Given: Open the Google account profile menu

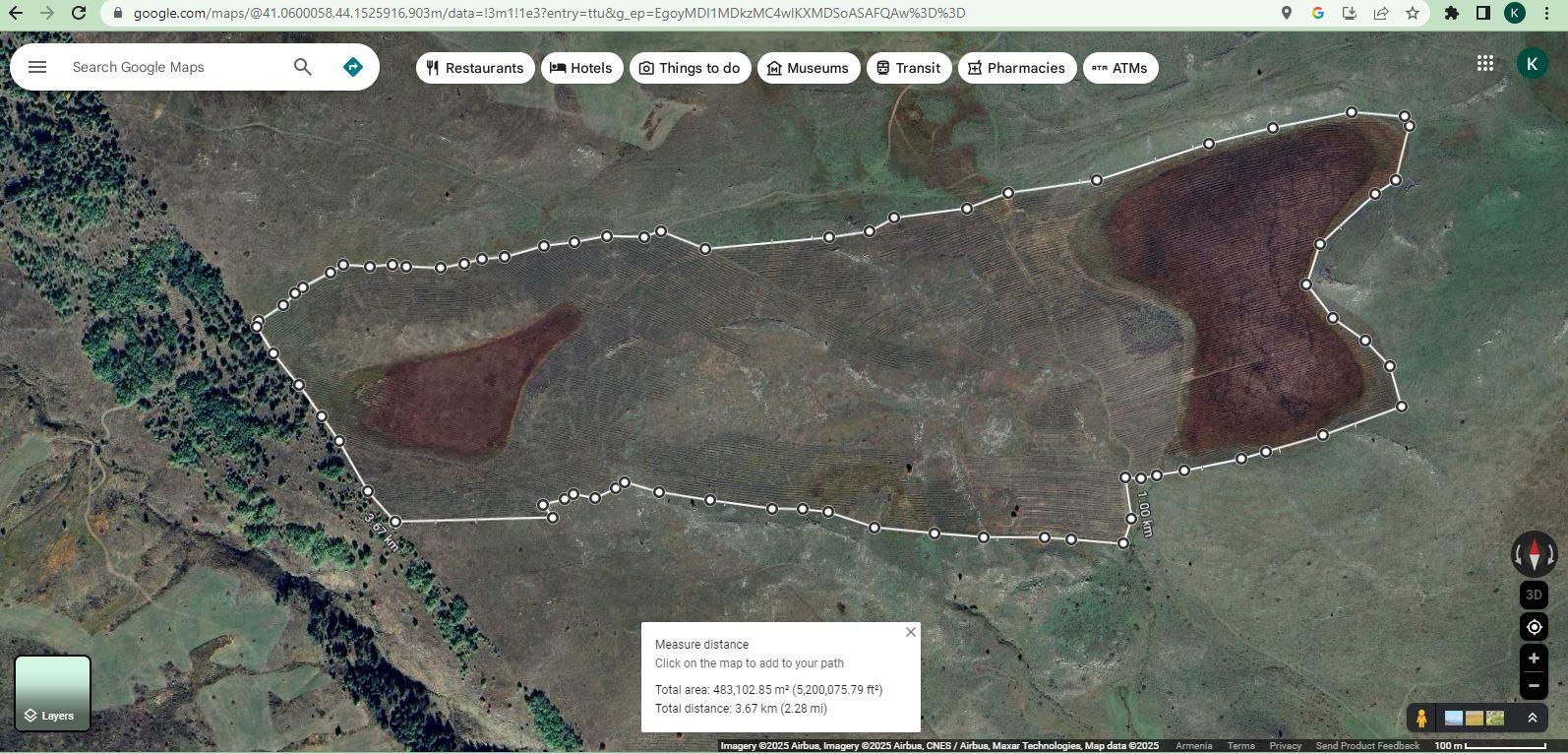Looking at the screenshot, I should click(x=1532, y=63).
